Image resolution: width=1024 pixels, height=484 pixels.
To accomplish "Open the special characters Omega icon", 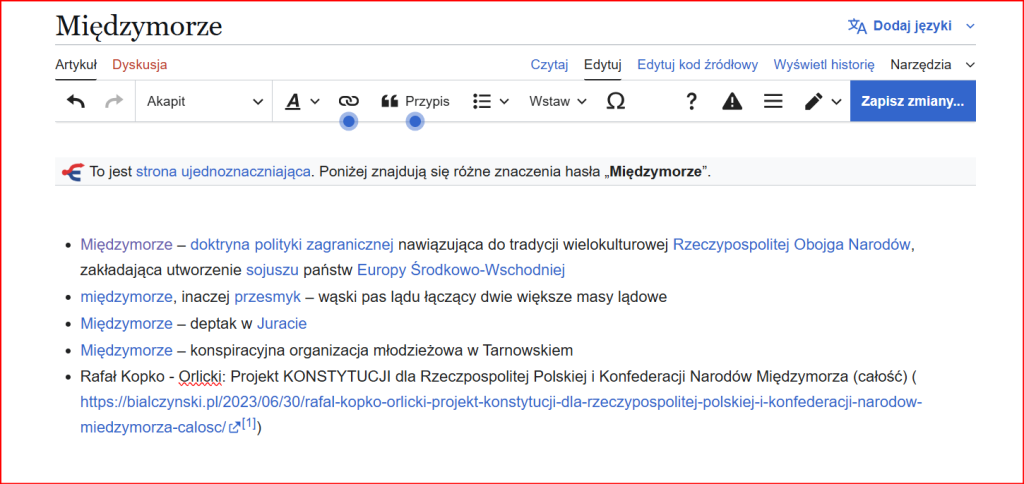I will pyautogui.click(x=616, y=101).
